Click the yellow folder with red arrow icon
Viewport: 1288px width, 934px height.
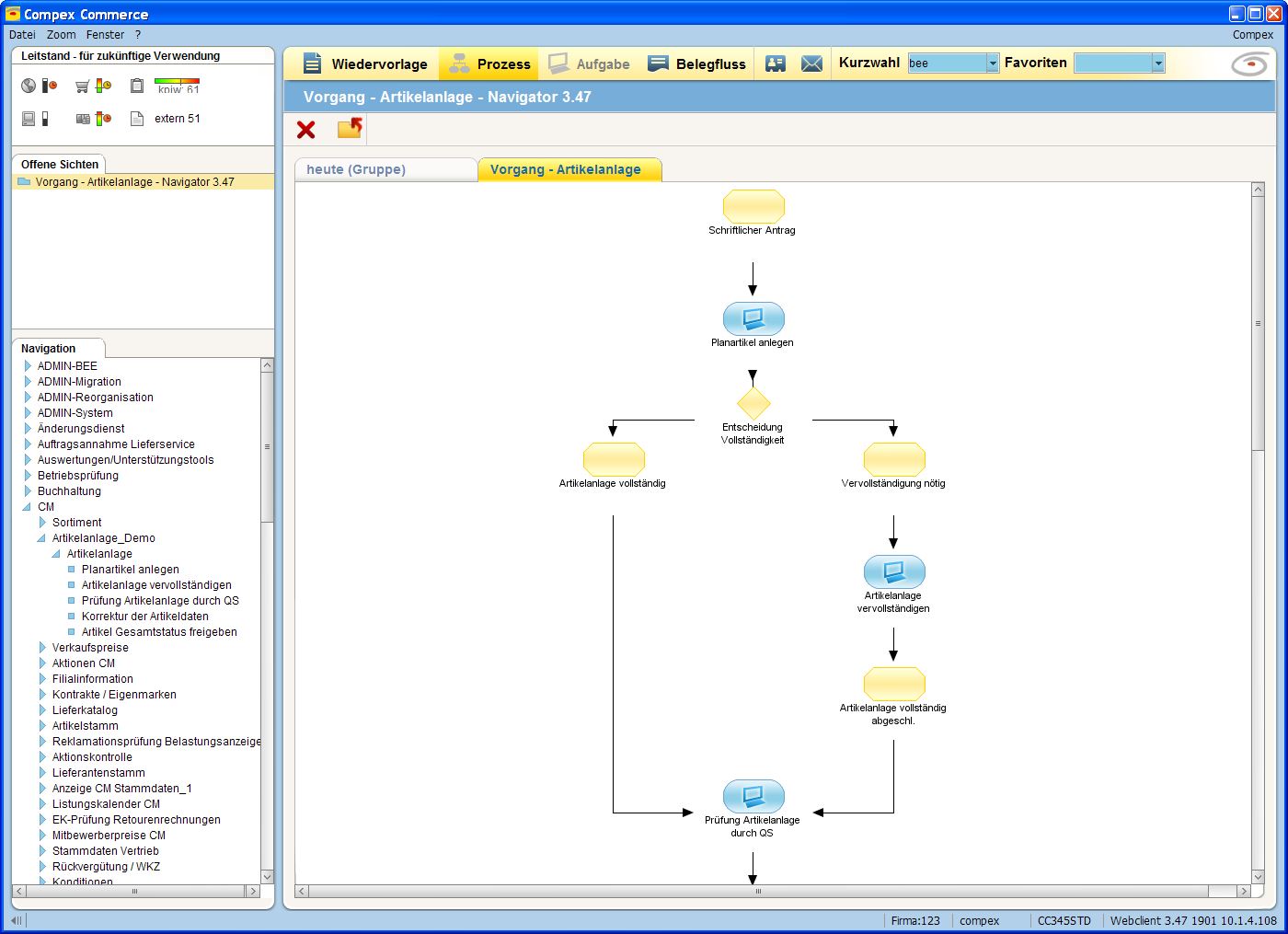pyautogui.click(x=350, y=129)
